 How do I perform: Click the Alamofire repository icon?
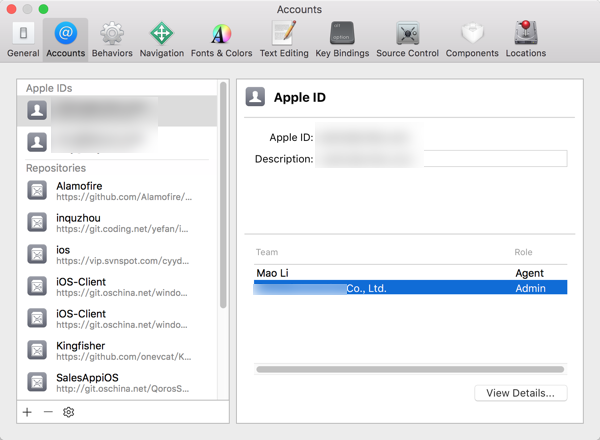pos(37,191)
